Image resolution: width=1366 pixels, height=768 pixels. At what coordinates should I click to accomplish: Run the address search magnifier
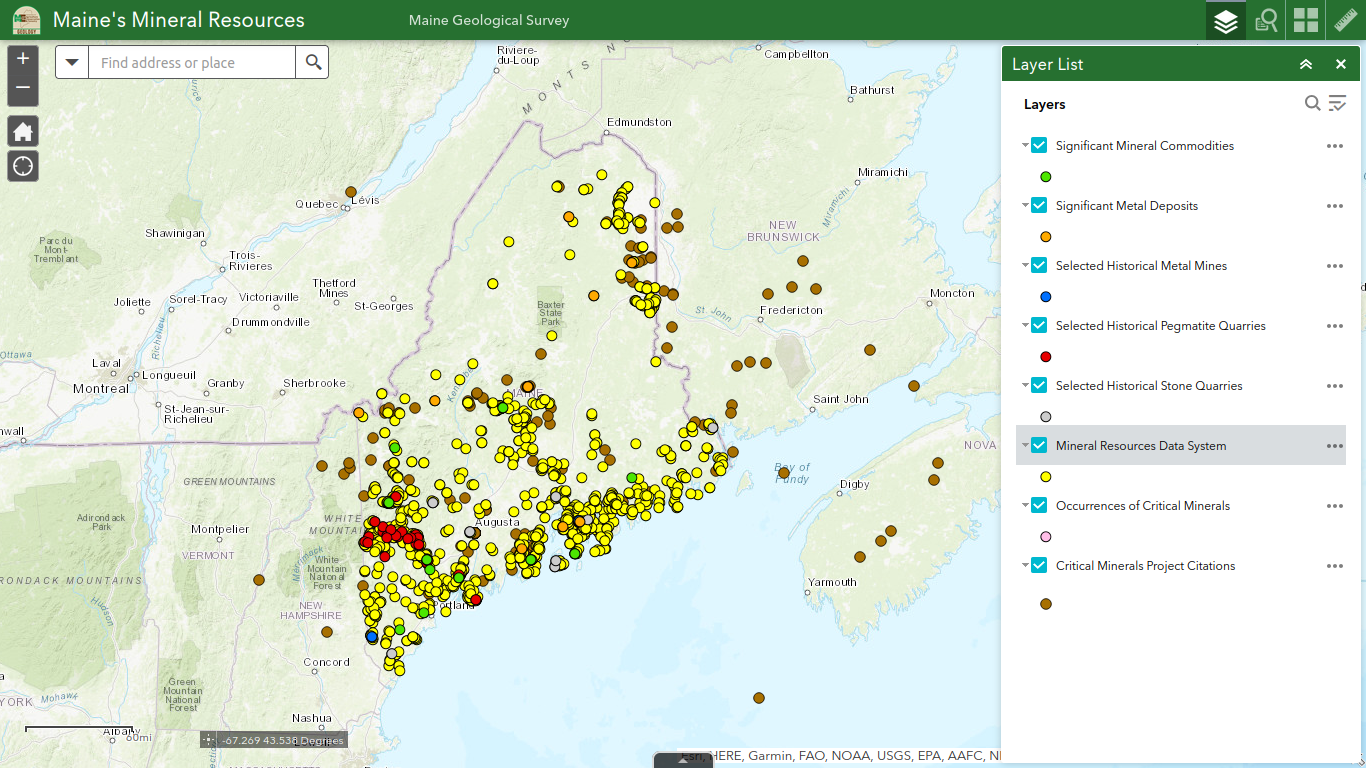313,62
